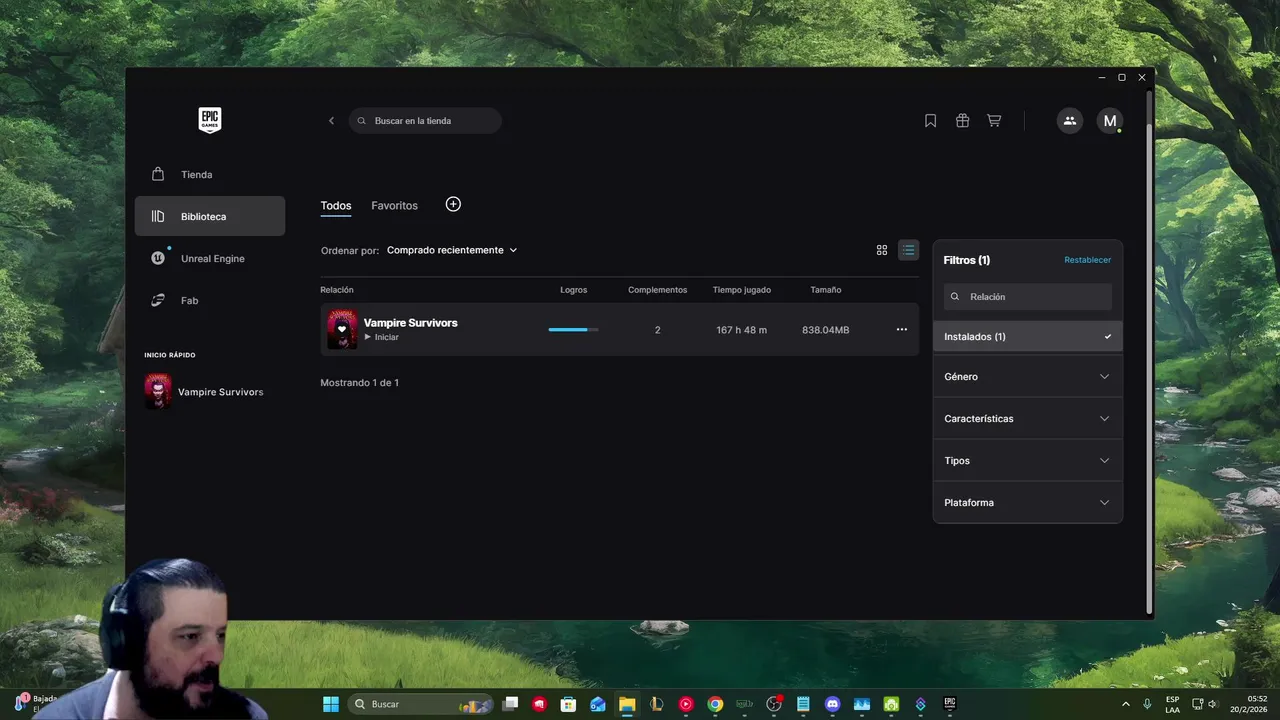Viewport: 1280px width, 720px height.
Task: Open the Windows Start menu
Action: pyautogui.click(x=331, y=704)
